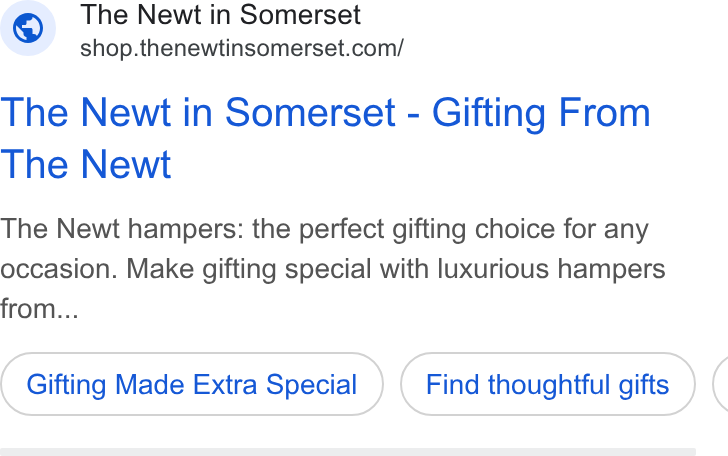Click the shop.thenewtinsomerset.com URL text
This screenshot has width=728, height=456.
[x=242, y=48]
